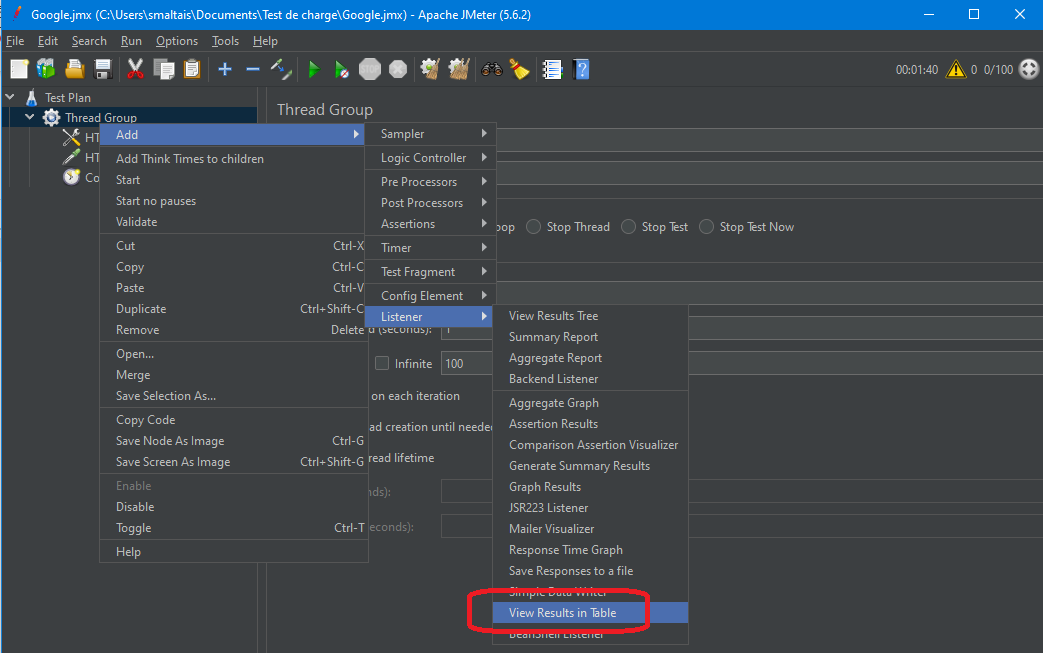This screenshot has width=1043, height=653.
Task: Click the Open file folder icon
Action: pyautogui.click(x=74, y=69)
